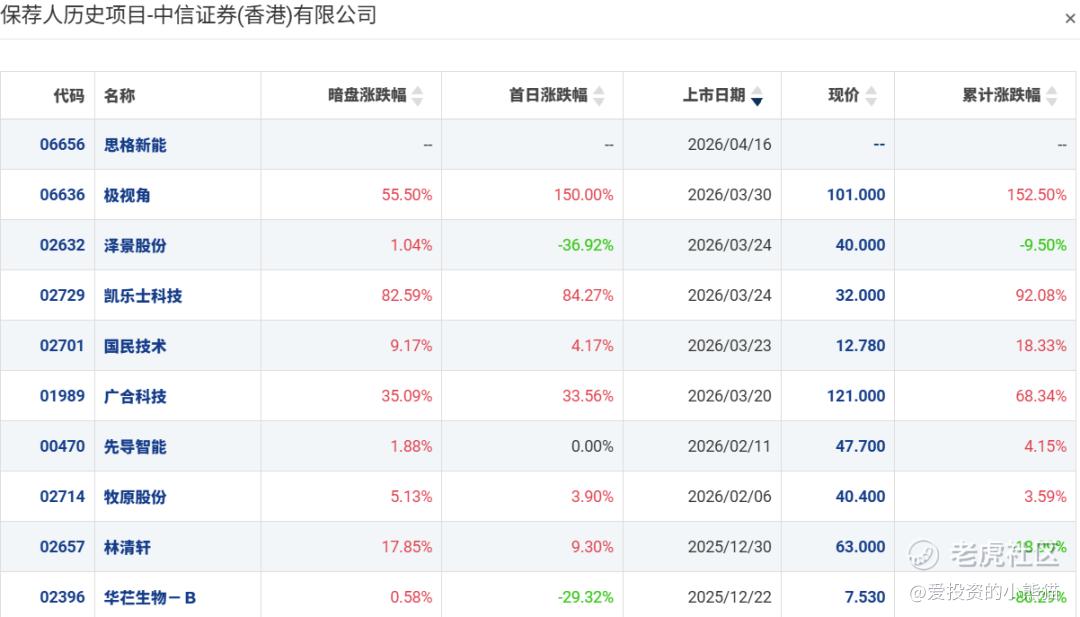Select first-day change -36.92%

point(585,245)
